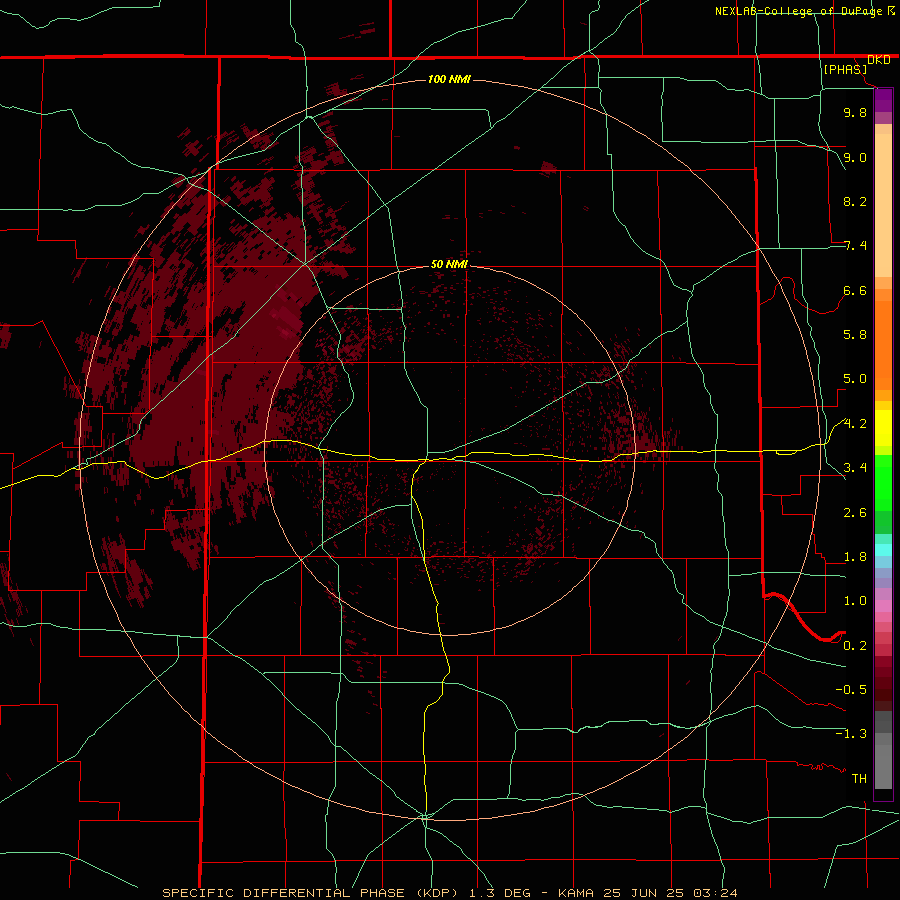Pick the dark red swatch in the color bar

pos(883,683)
